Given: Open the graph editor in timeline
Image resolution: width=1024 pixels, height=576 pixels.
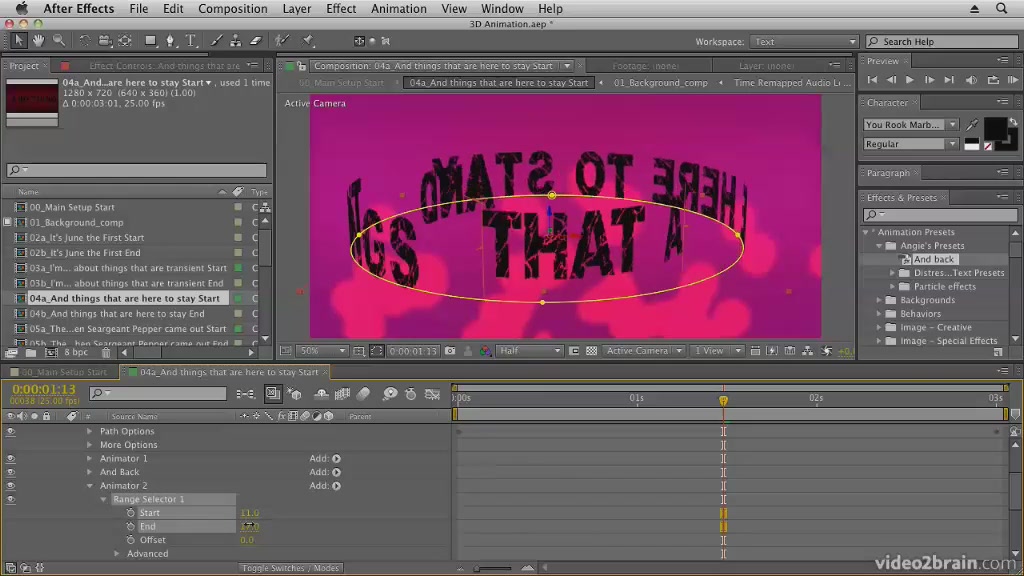Looking at the screenshot, I should (x=432, y=393).
